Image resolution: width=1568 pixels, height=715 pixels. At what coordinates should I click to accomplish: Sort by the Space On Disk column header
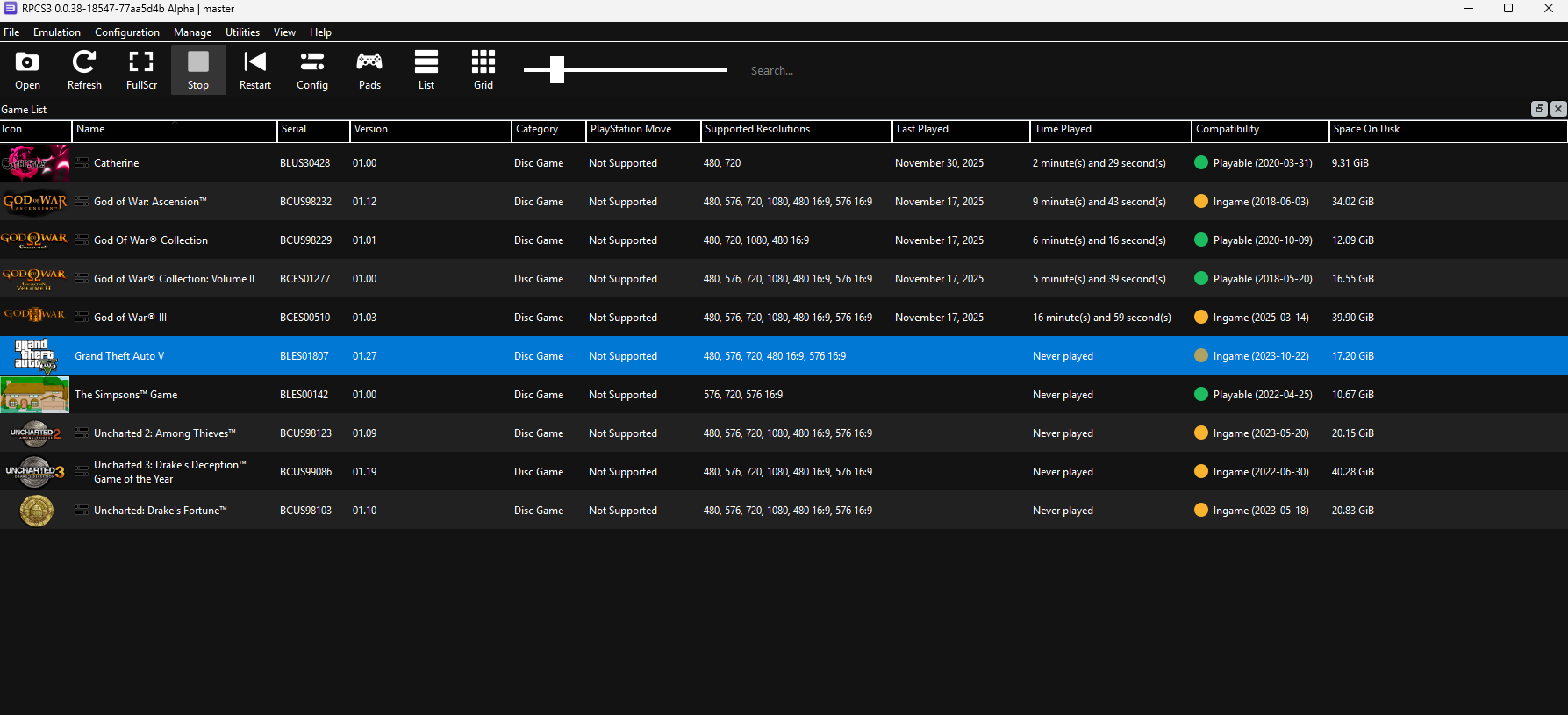(1449, 130)
